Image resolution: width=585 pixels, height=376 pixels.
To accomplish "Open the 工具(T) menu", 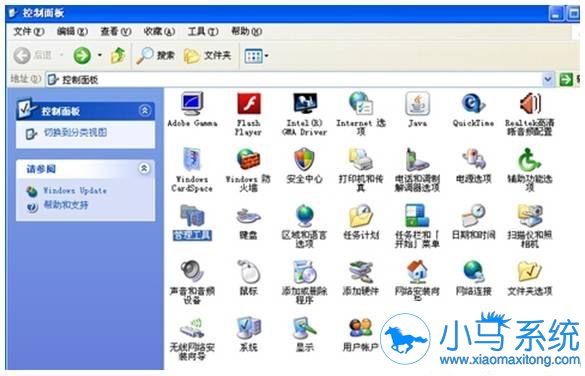I will [203, 32].
